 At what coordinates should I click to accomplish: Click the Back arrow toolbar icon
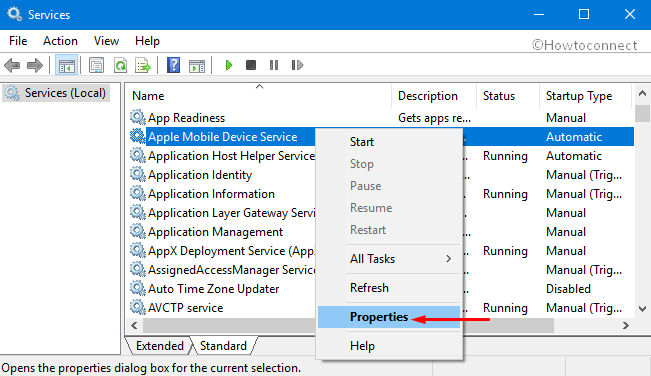click(12, 65)
